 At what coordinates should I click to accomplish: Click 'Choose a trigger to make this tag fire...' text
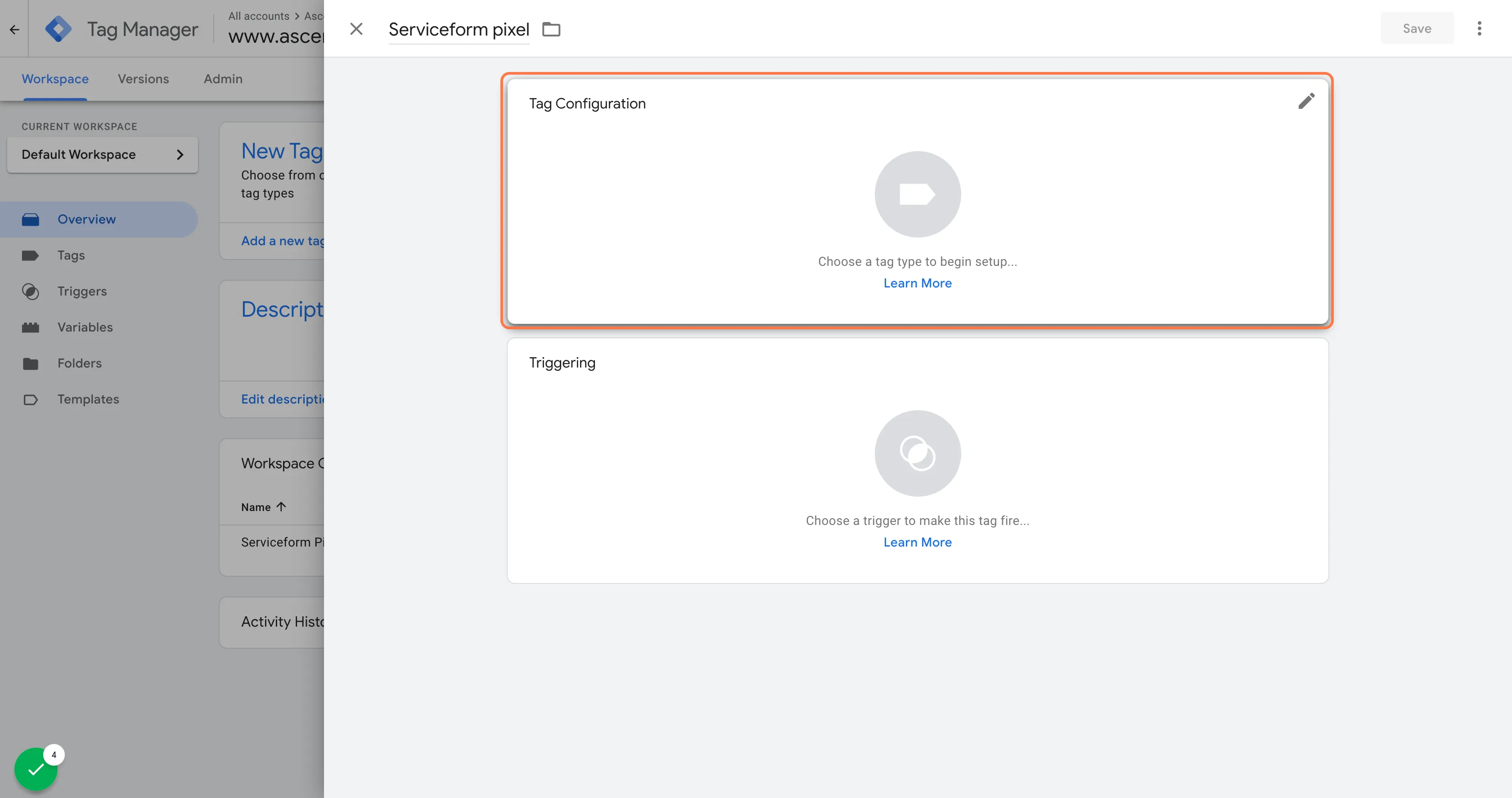click(918, 520)
